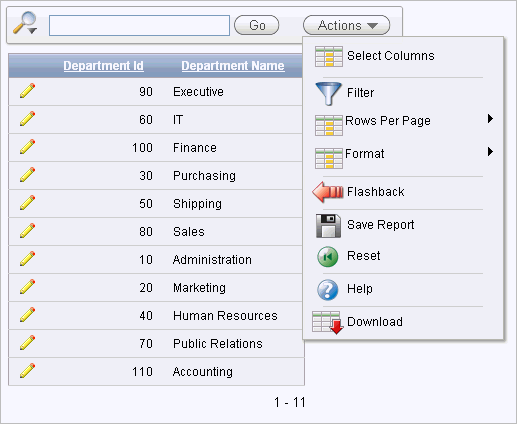Choose Help from the Actions menu
Image resolution: width=517 pixels, height=424 pixels.
click(360, 288)
